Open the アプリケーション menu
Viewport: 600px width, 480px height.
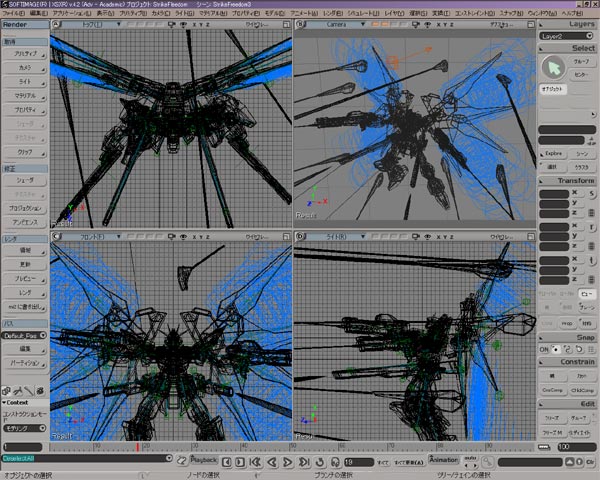[72, 13]
